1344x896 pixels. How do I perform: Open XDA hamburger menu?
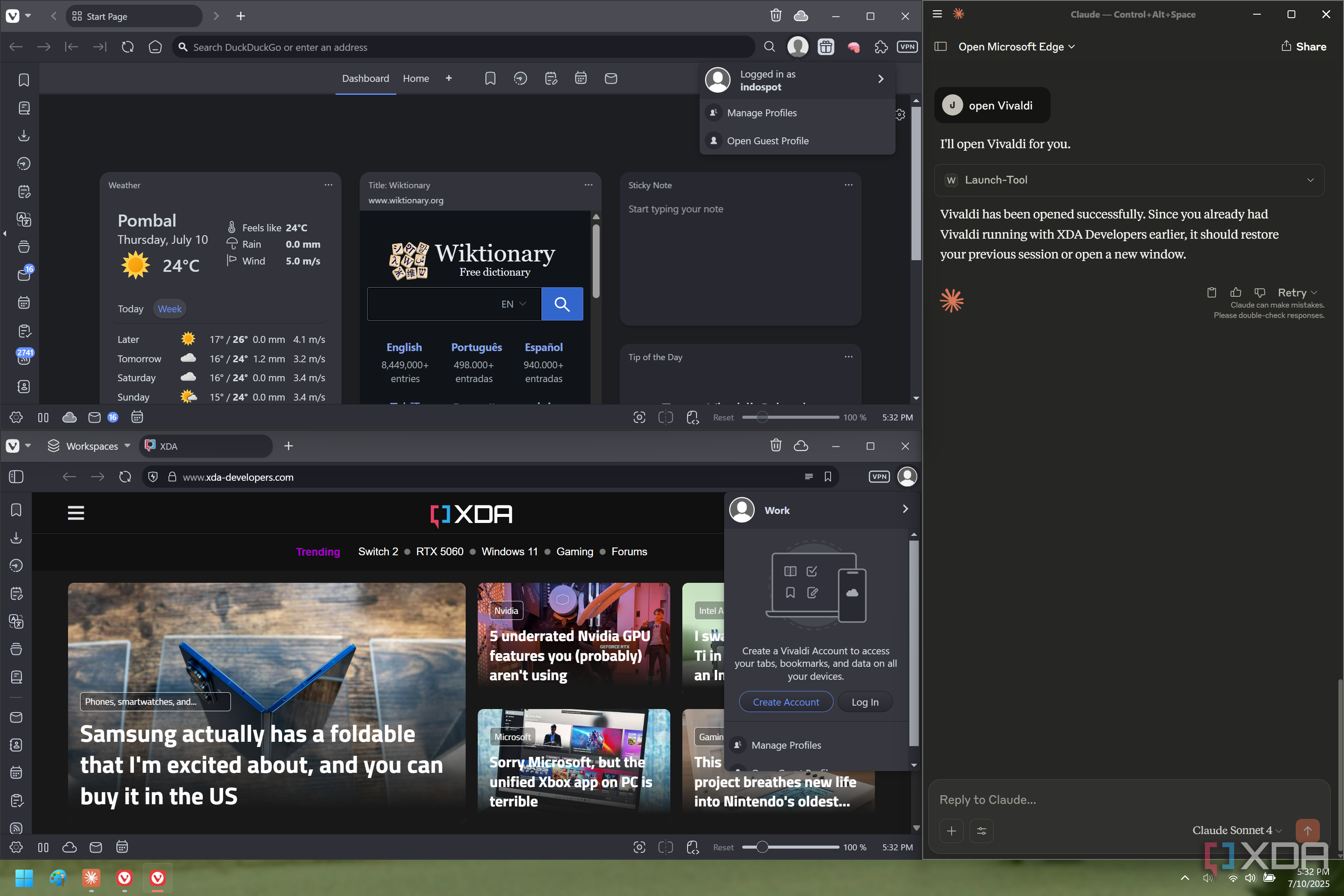tap(76, 513)
